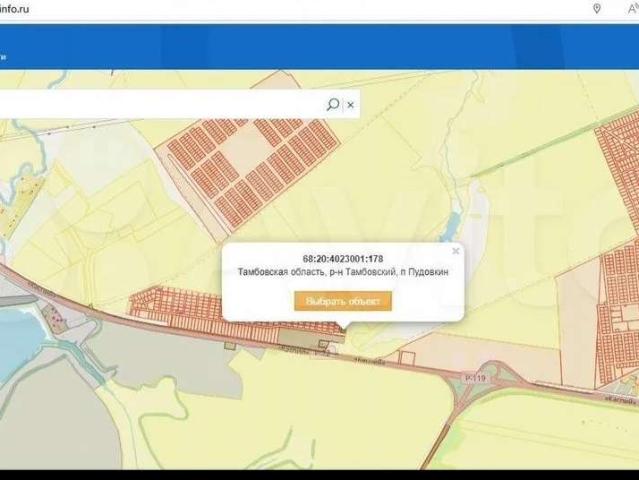Click the orange 'Выбрать объект' button
The image size is (639, 480).
point(343,301)
